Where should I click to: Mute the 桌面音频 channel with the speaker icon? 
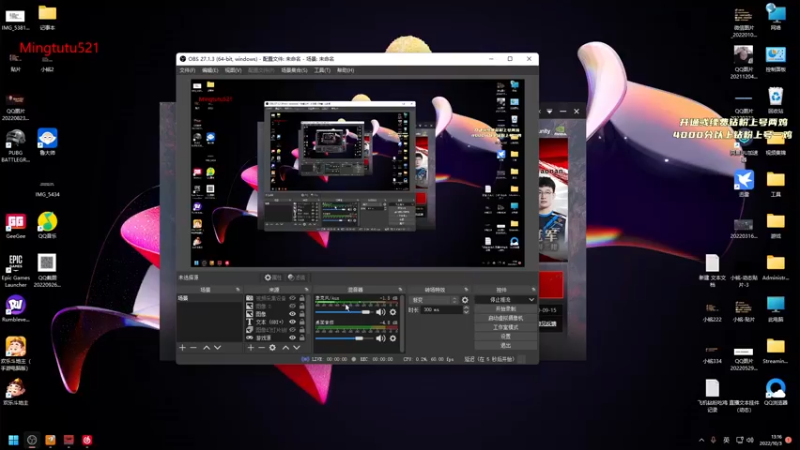381,338
